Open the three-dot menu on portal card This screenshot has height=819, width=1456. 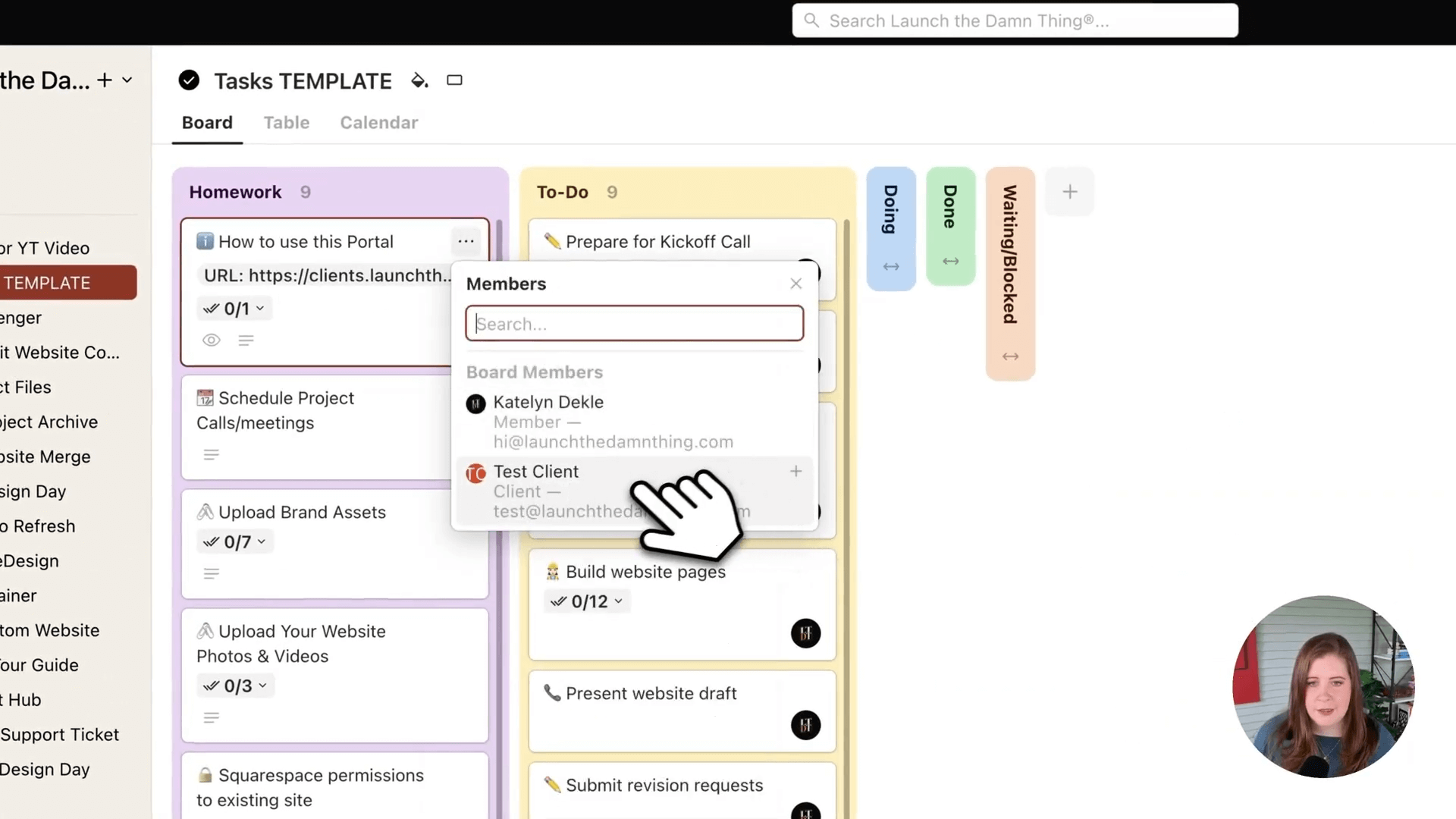(466, 241)
